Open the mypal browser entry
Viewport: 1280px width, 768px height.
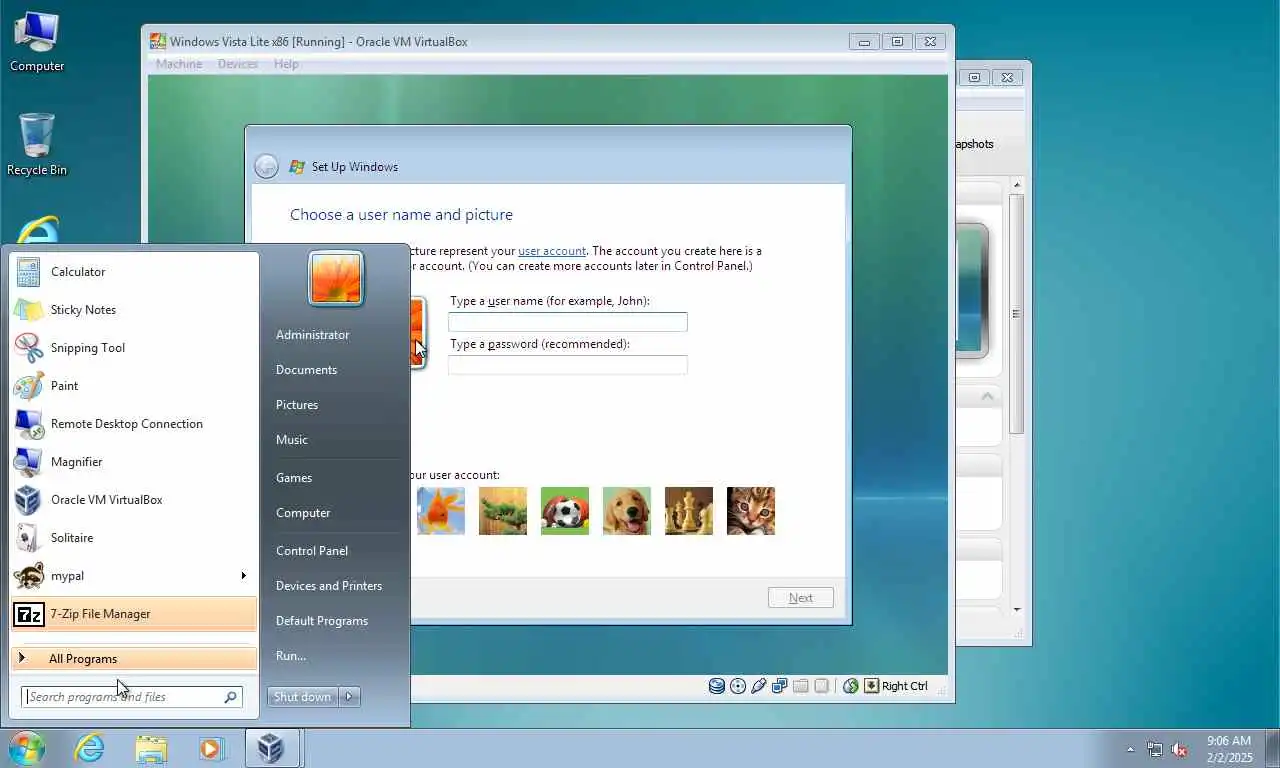[x=134, y=576]
